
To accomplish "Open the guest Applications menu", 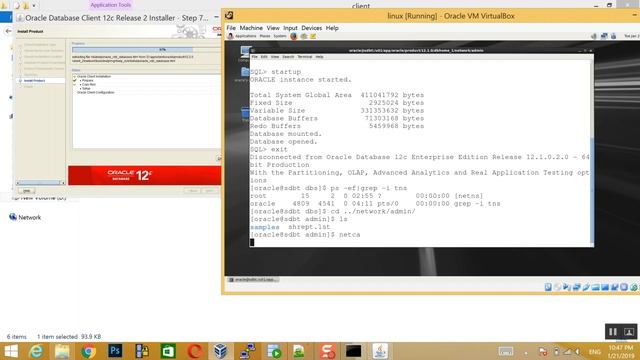I will pyautogui.click(x=245, y=36).
